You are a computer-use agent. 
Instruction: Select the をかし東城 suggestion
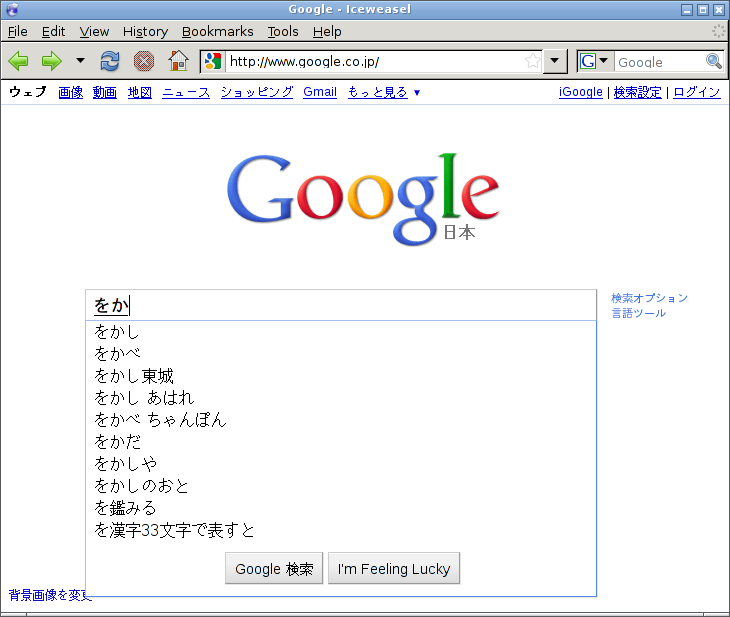click(x=341, y=376)
